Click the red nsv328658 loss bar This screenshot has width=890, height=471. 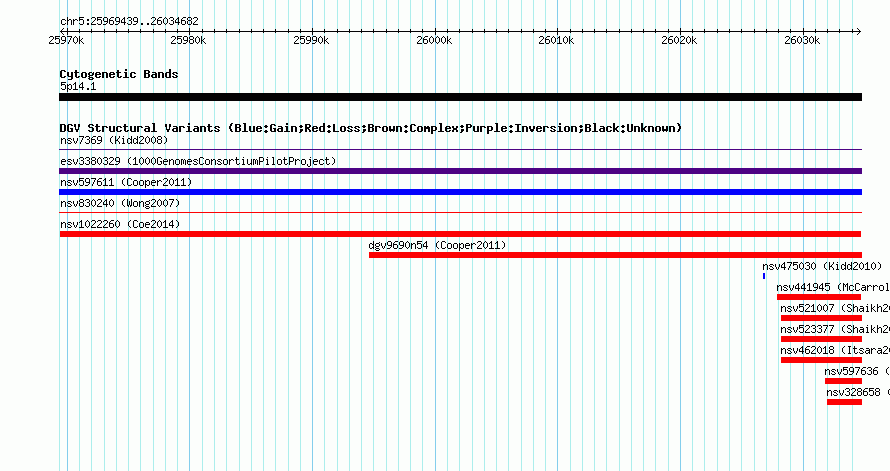[x=845, y=402]
